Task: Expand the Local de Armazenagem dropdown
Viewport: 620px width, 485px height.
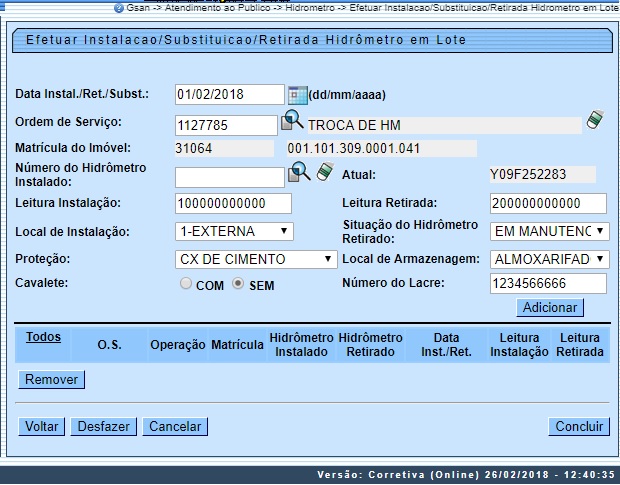Action: (x=549, y=259)
